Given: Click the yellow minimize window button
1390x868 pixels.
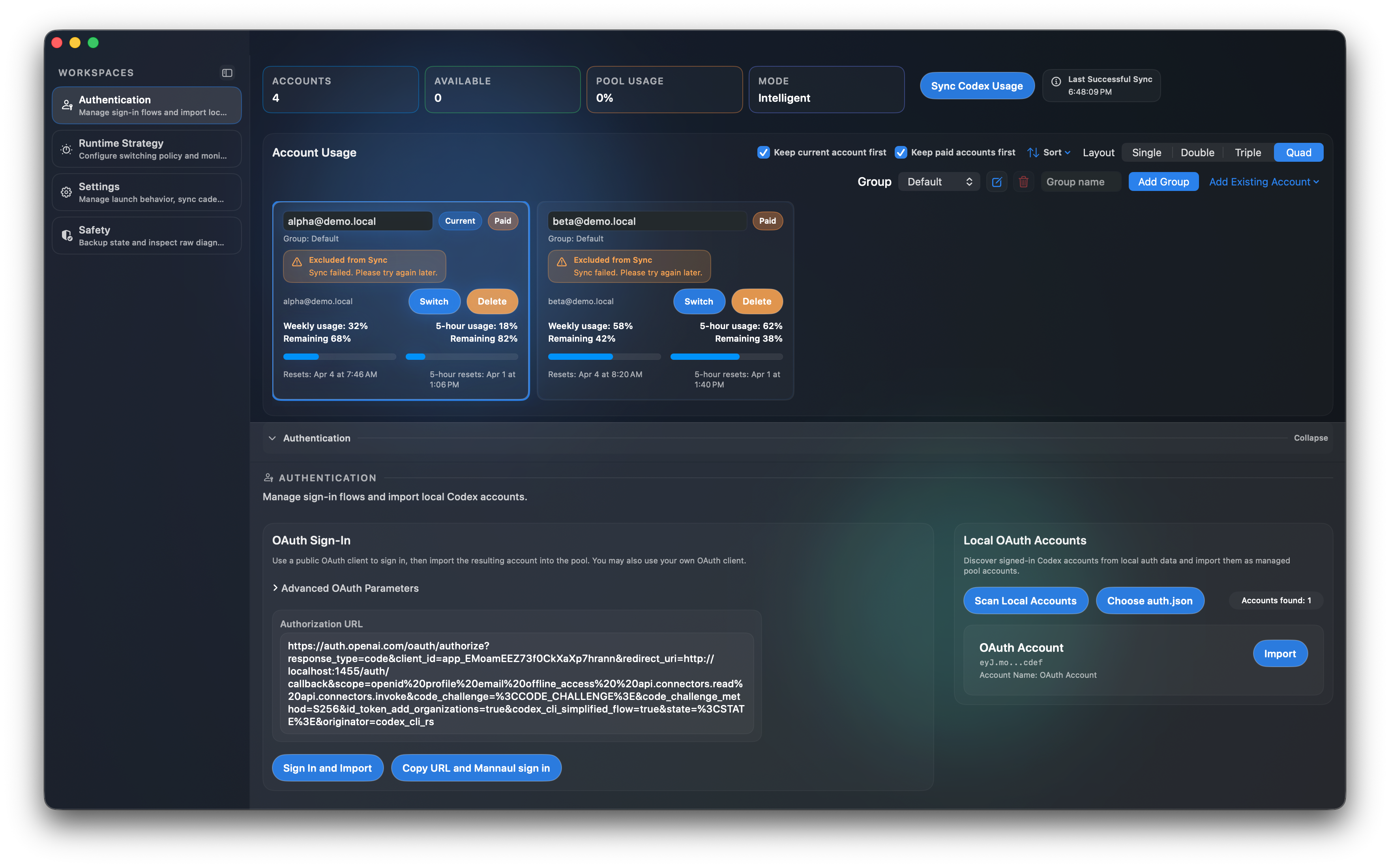Looking at the screenshot, I should click(x=75, y=43).
